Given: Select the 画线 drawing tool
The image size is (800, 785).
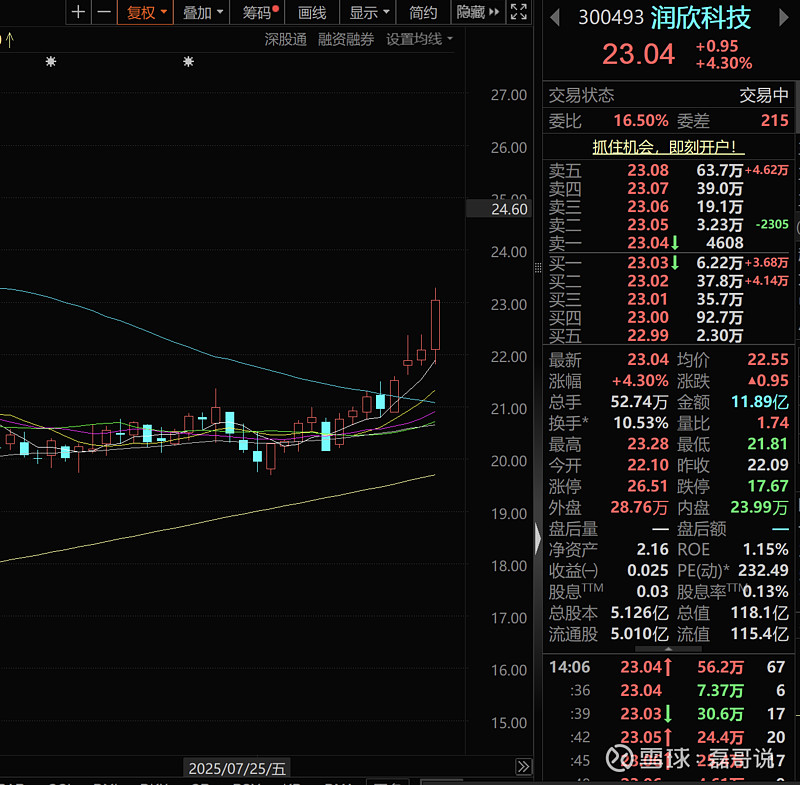Looking at the screenshot, I should 312,12.
